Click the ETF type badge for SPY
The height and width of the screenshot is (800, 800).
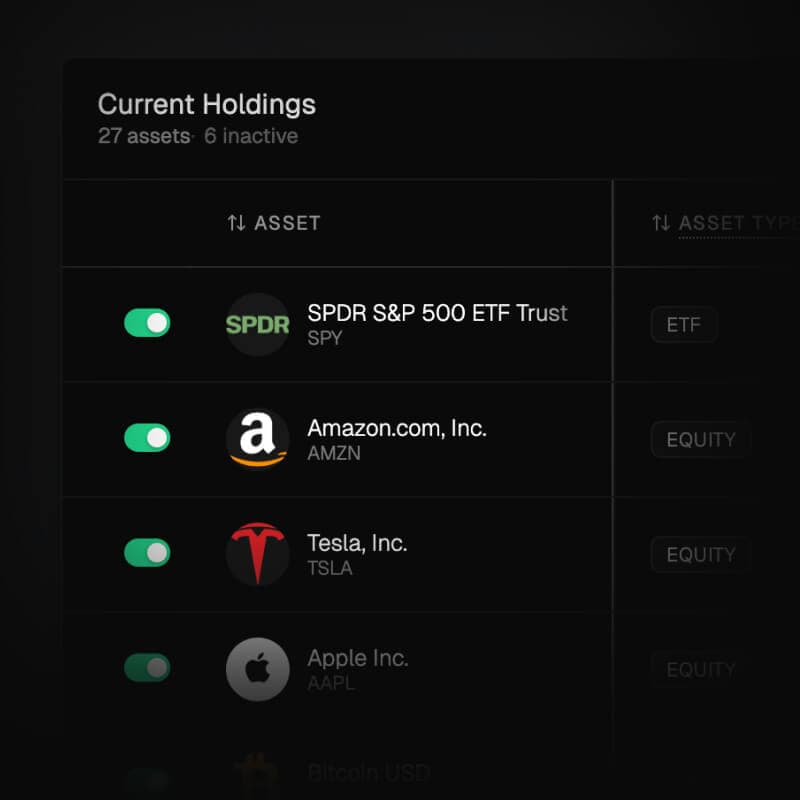pos(684,325)
